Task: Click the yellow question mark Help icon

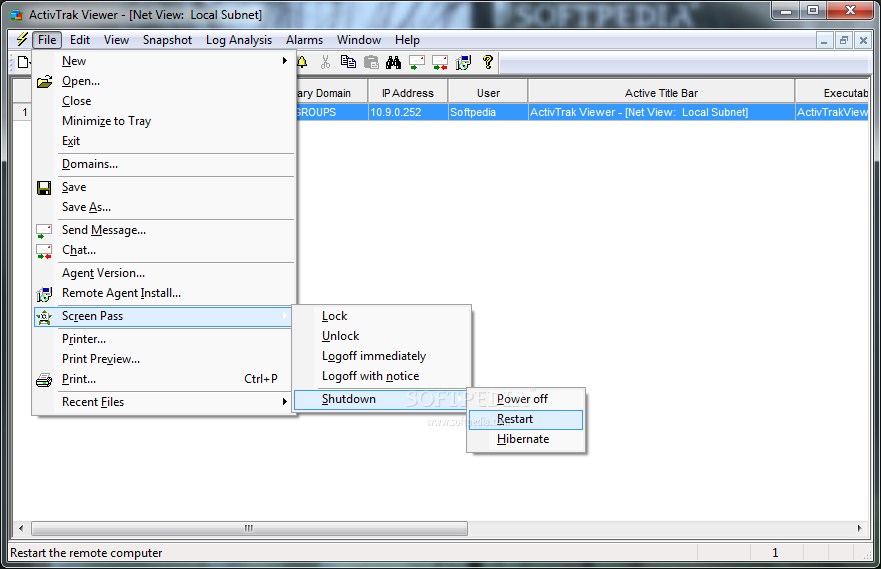Action: tap(488, 62)
